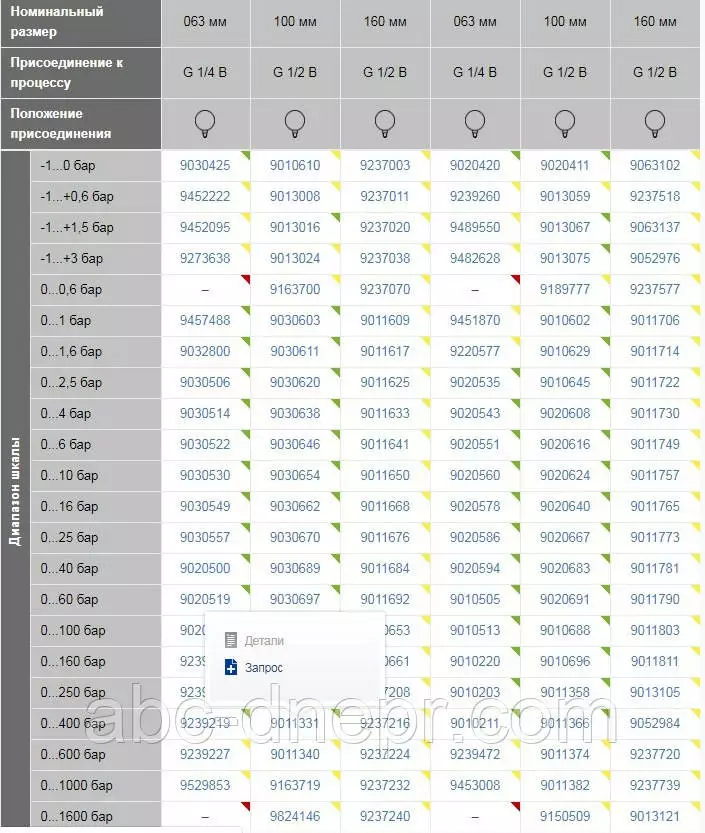The image size is (705, 833).
Task: Click article number 9163700
Action: pyautogui.click(x=295, y=290)
